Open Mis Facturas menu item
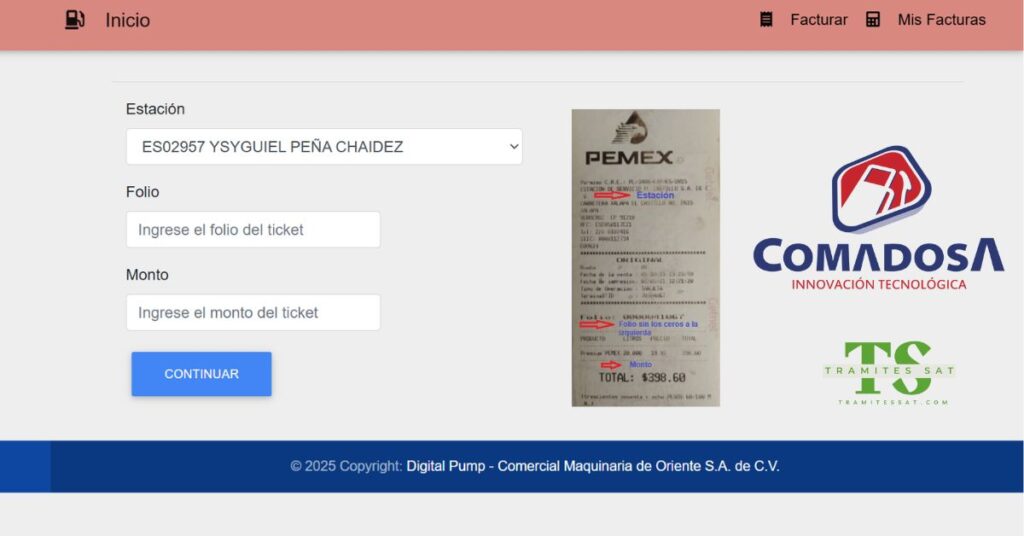Screen dimensions: 1024x536 (941, 20)
